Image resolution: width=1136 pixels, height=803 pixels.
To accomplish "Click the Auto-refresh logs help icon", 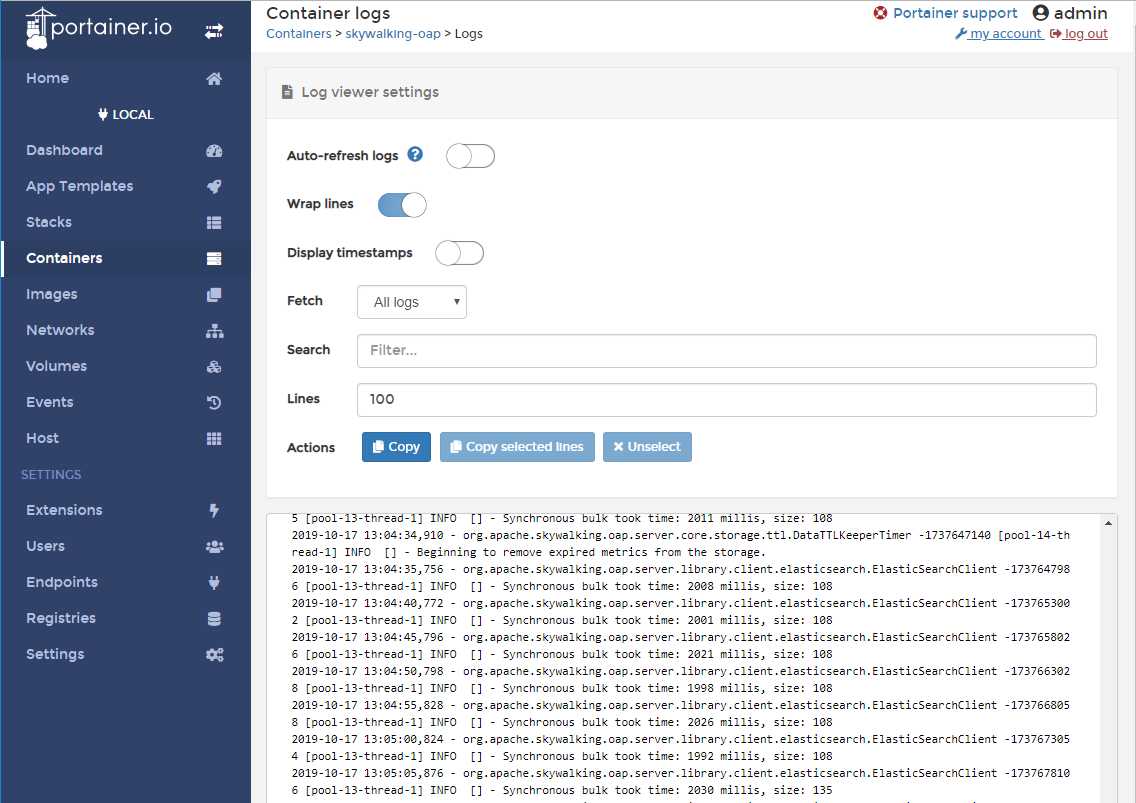I will pos(414,154).
